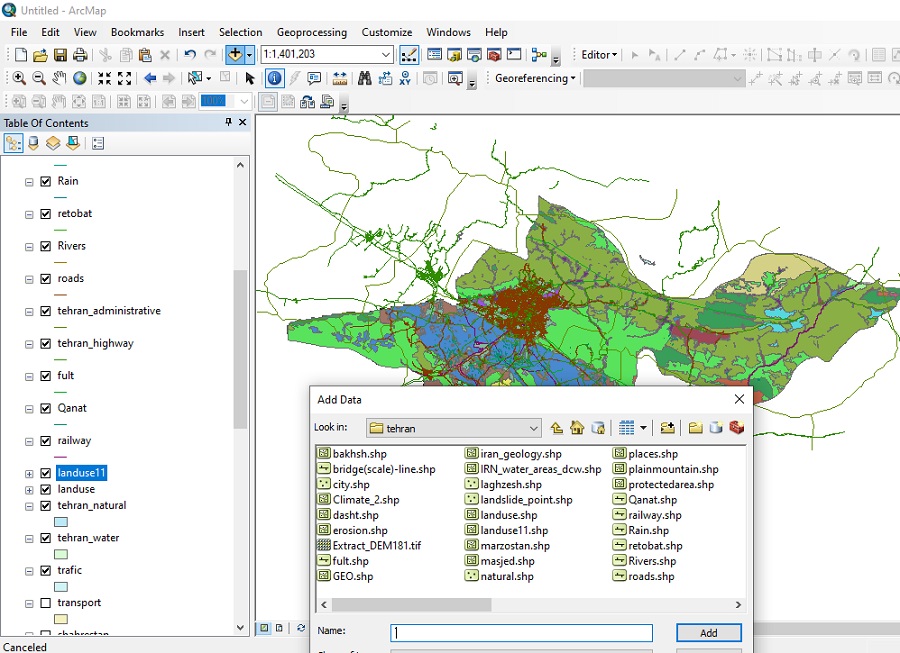Screen dimensions: 900x653
Task: Open the Editor Toolbar icon
Action: 409,55
